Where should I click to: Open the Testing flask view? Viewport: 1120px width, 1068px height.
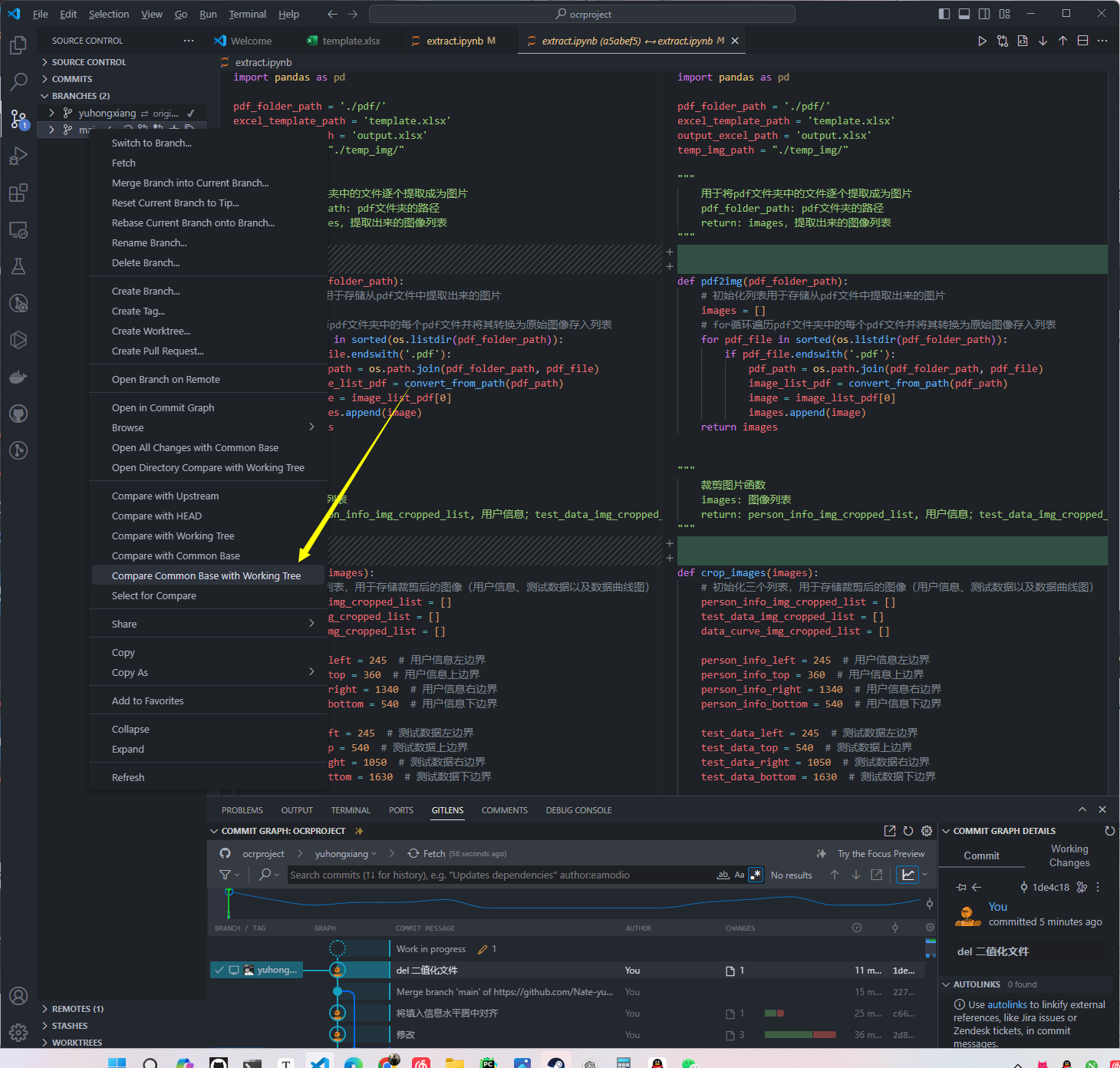[18, 266]
